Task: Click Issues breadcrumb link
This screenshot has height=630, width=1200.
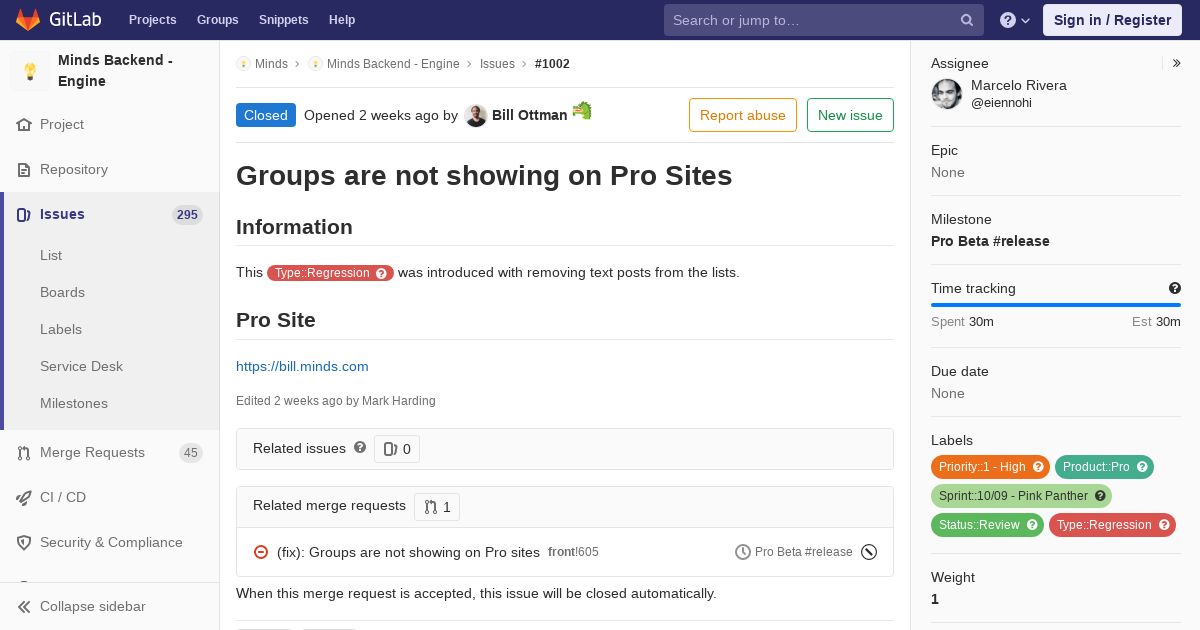Action: pos(497,64)
